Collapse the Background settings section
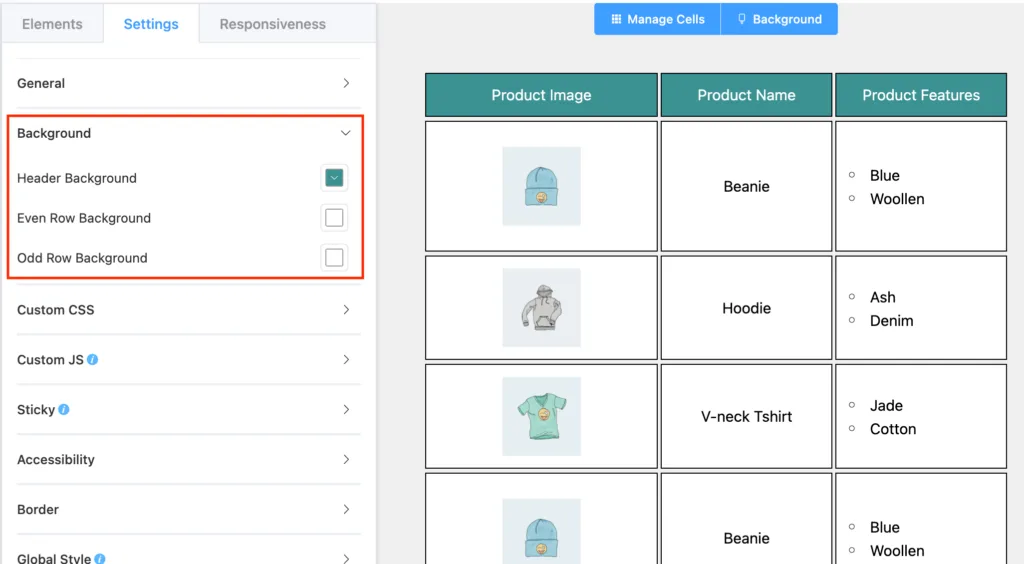The height and width of the screenshot is (564, 1024). 184,133
